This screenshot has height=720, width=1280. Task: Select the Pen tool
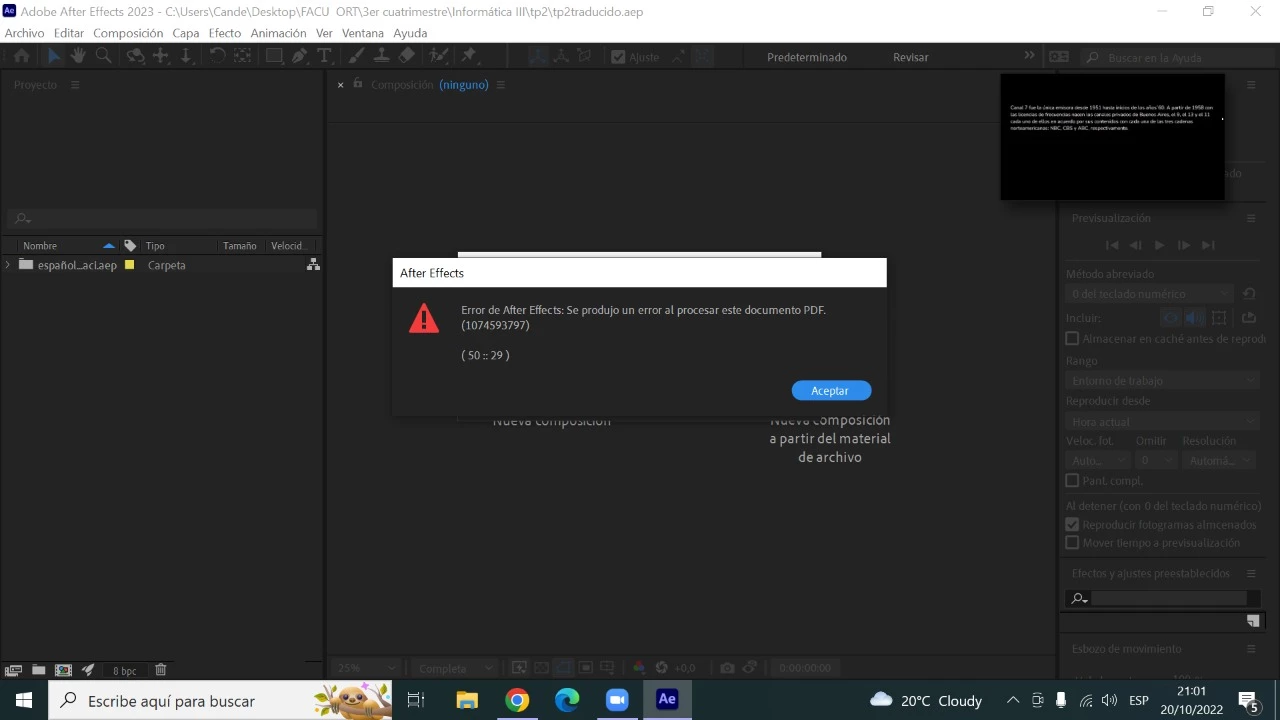coord(299,57)
